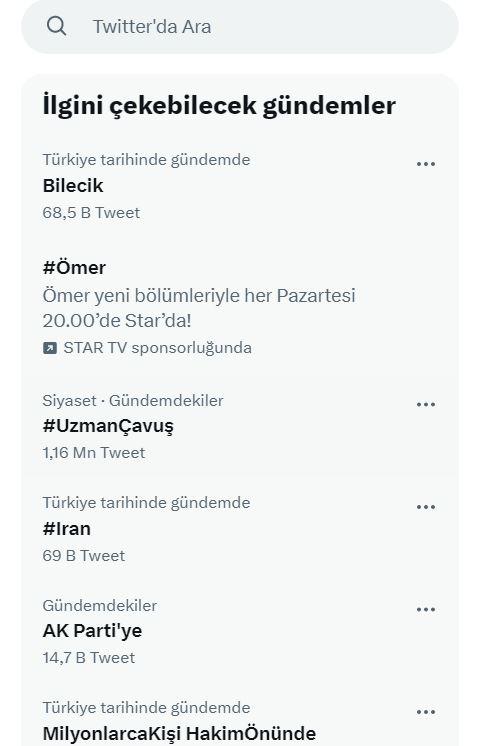Open the #Ömer promoted hashtag
This screenshot has height=746, width=483.
tap(74, 267)
